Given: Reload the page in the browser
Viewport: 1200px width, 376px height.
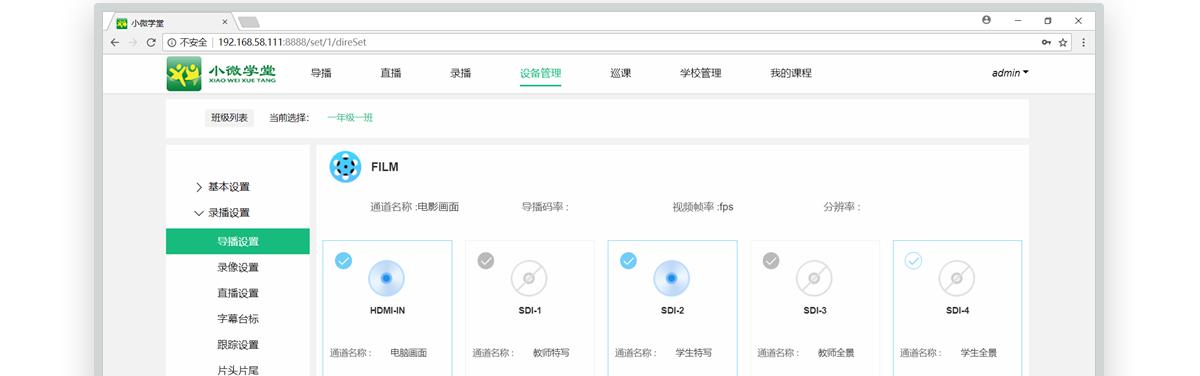Looking at the screenshot, I should pos(151,42).
